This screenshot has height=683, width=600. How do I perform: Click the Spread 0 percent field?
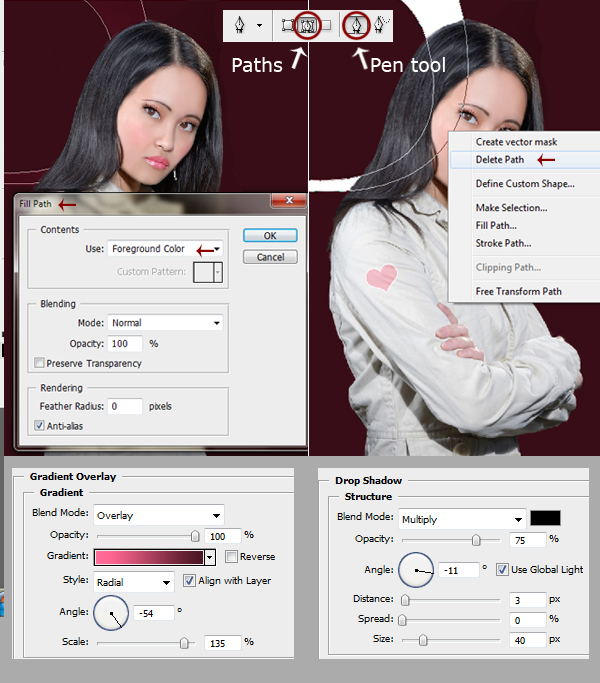point(528,620)
